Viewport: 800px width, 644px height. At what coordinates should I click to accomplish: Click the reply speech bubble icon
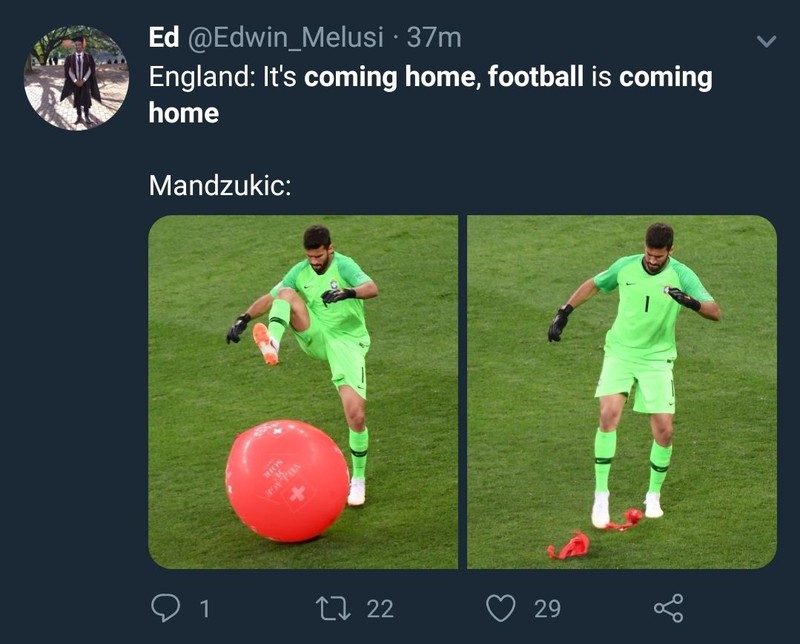click(166, 608)
